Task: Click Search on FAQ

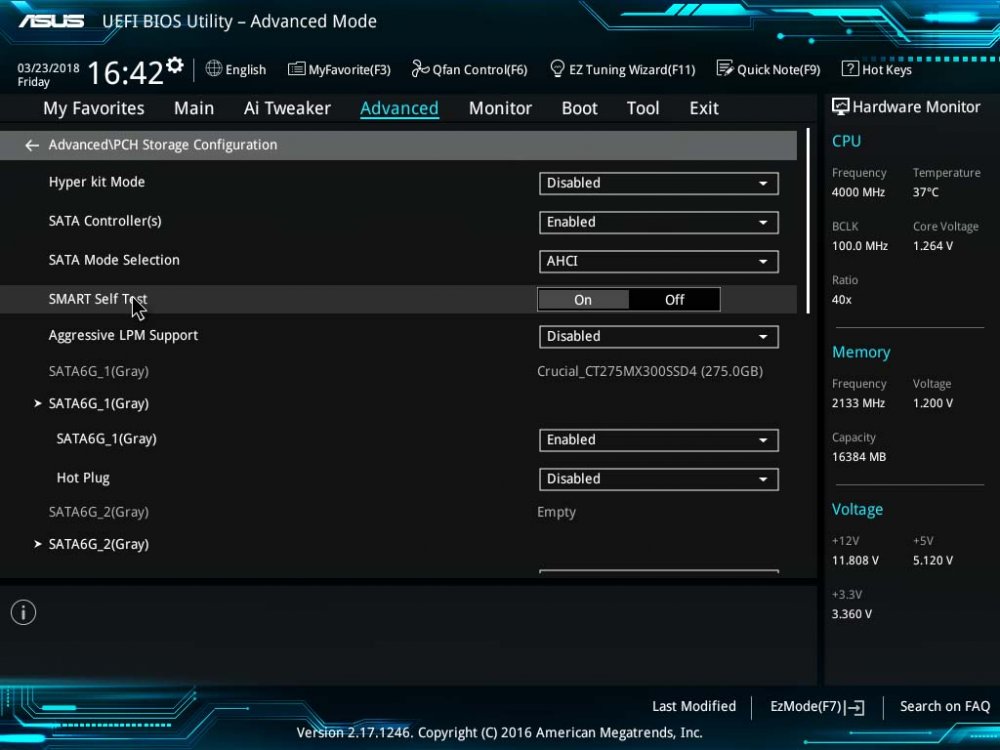Action: pyautogui.click(x=945, y=707)
